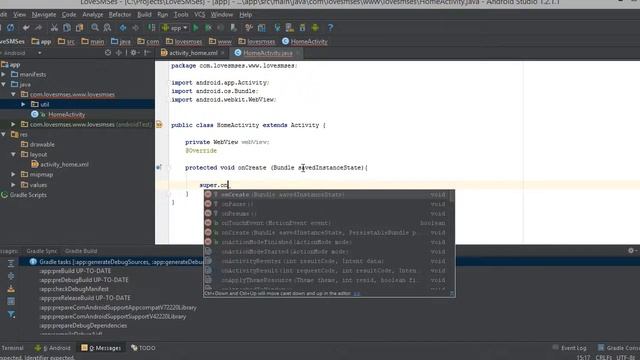Screen dimensions: 640x360
Task: Click the Undo arrow icon
Action: [x=26, y=28]
